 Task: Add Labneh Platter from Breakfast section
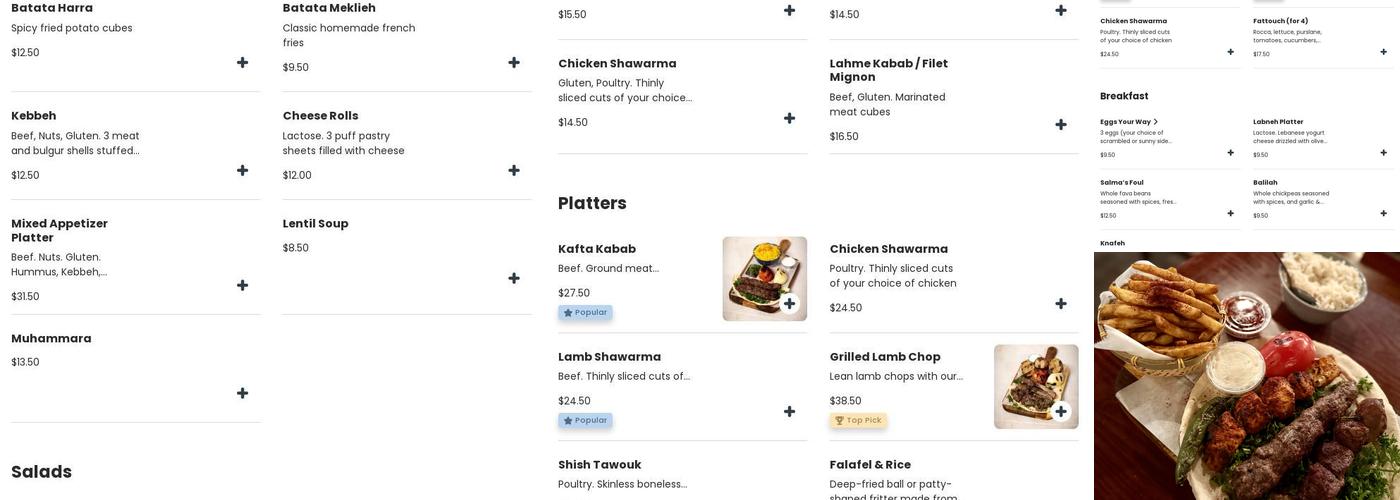coord(1384,153)
